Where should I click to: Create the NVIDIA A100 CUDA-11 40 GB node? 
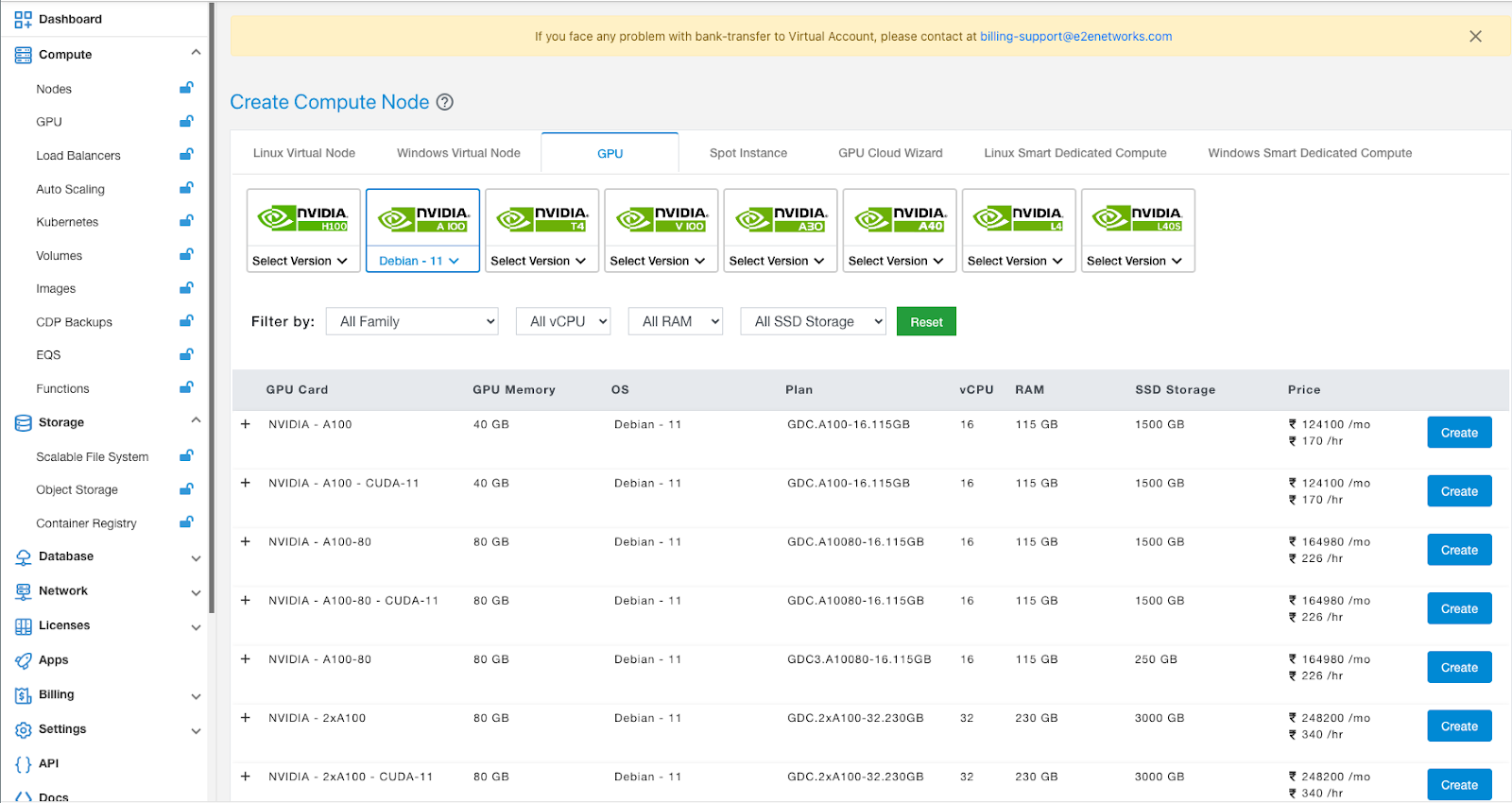1459,491
